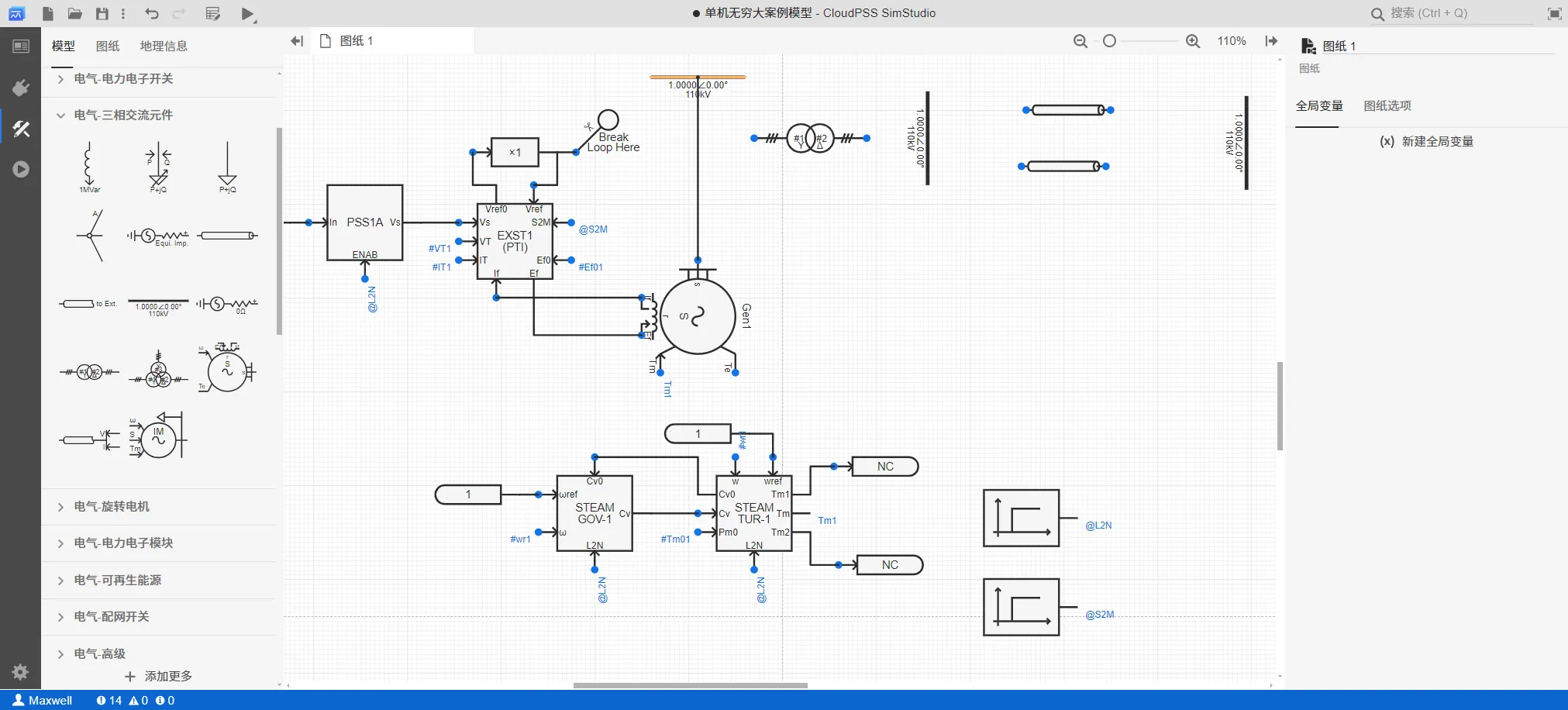Select the P+jQ load with arrows

(158, 166)
